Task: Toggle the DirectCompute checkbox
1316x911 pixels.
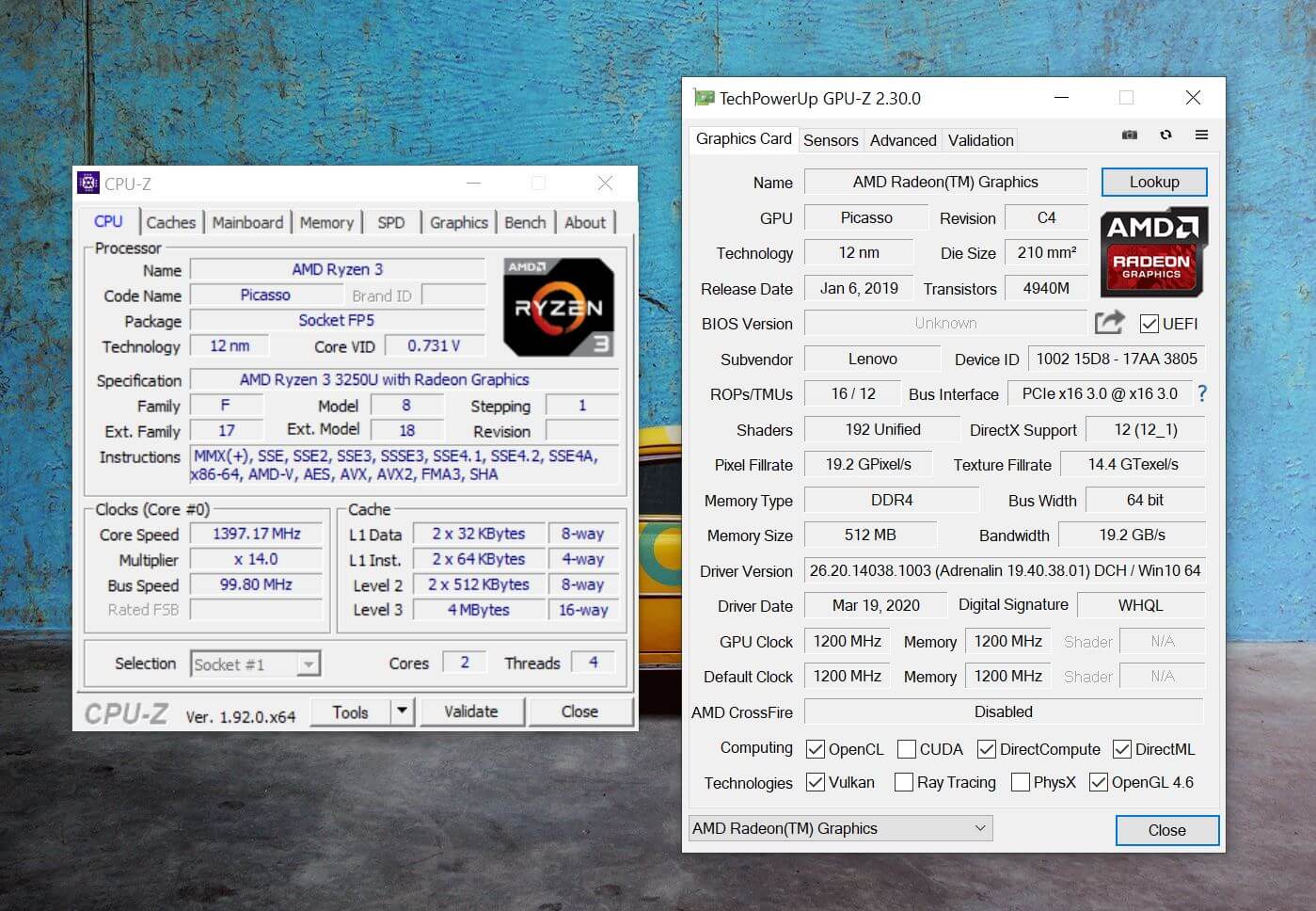Action: point(987,749)
